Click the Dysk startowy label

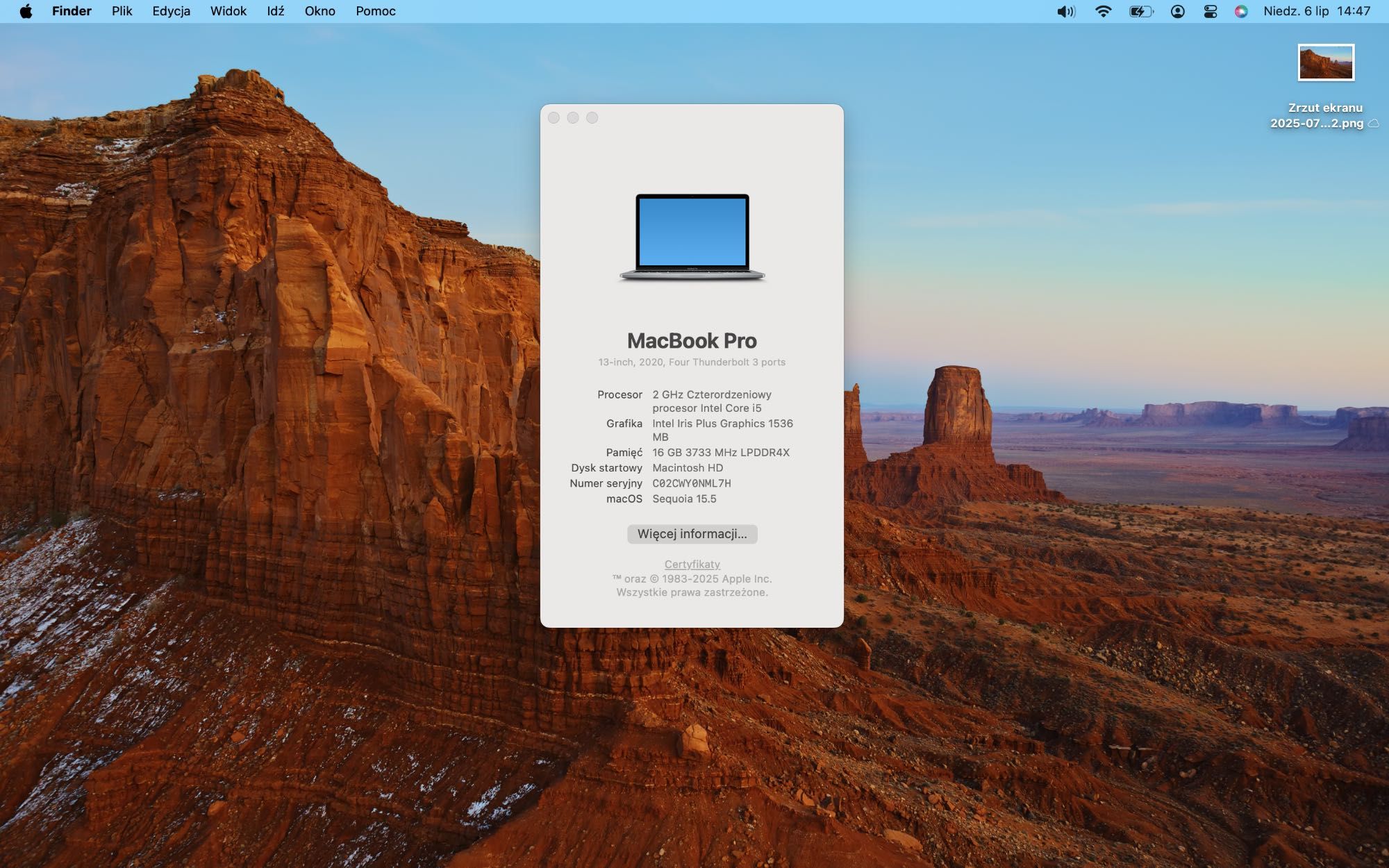pos(606,468)
